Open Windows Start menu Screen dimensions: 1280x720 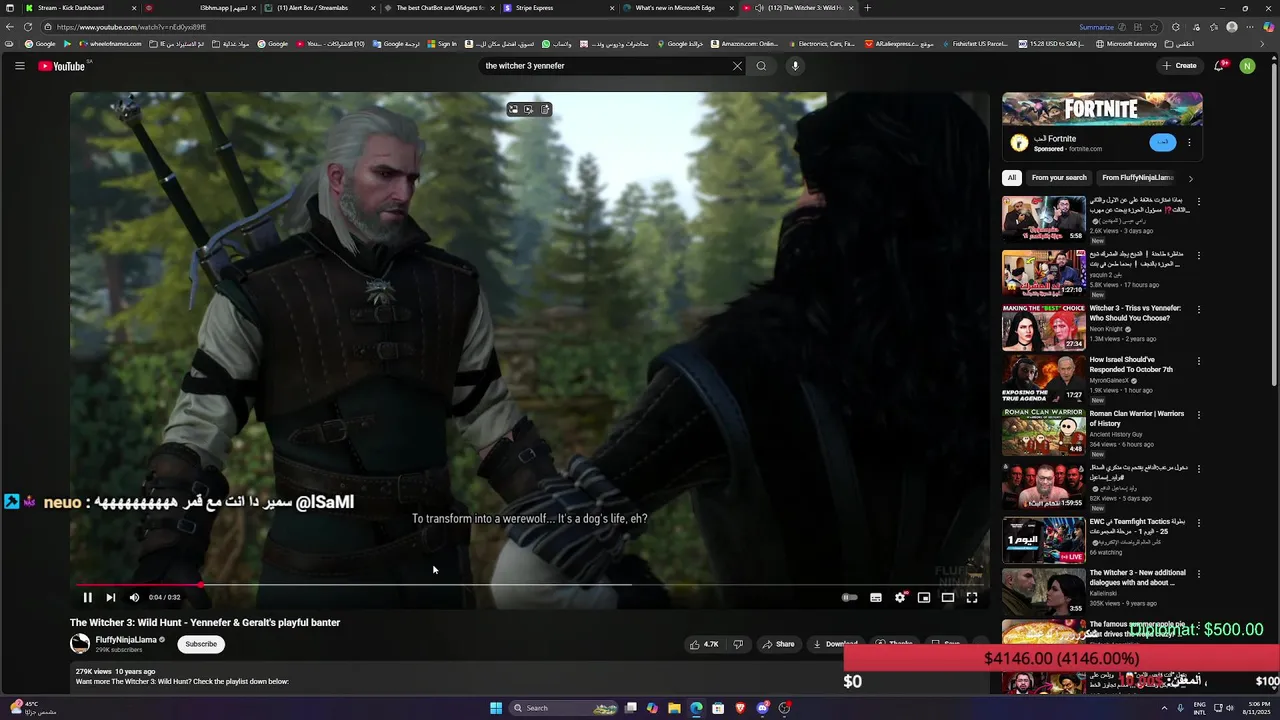coord(495,708)
